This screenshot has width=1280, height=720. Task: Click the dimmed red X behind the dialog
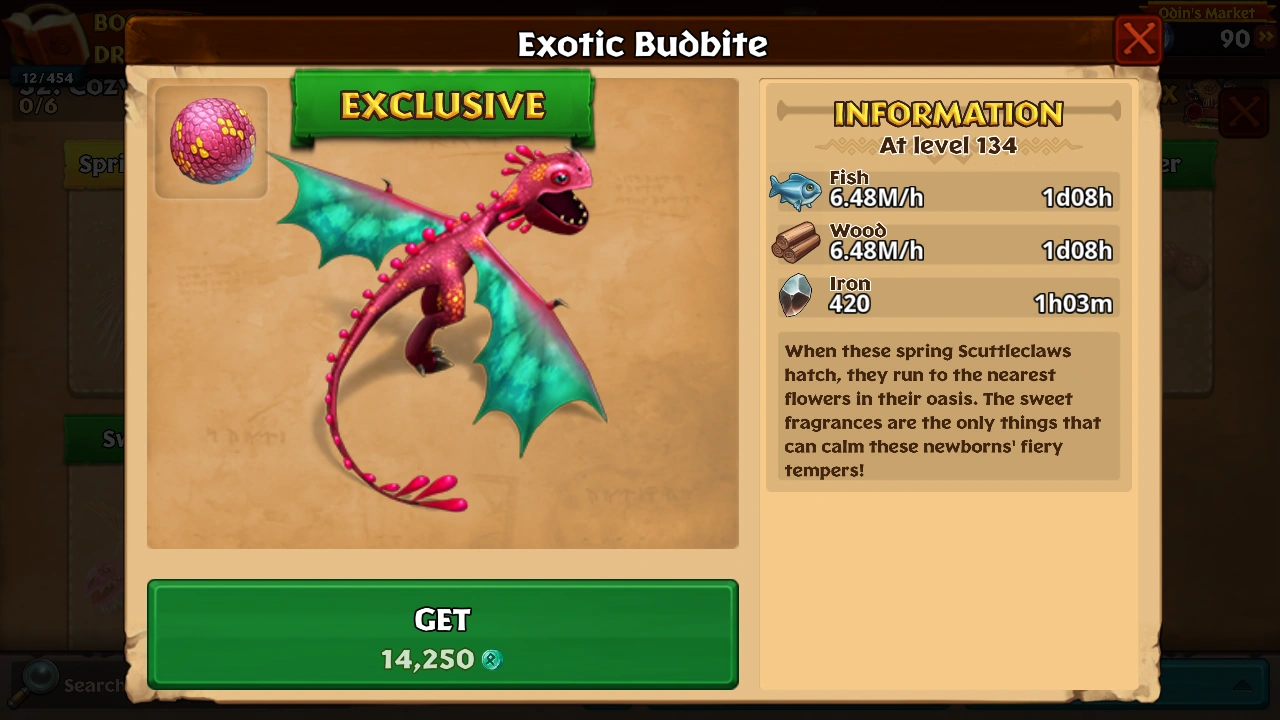point(1244,112)
